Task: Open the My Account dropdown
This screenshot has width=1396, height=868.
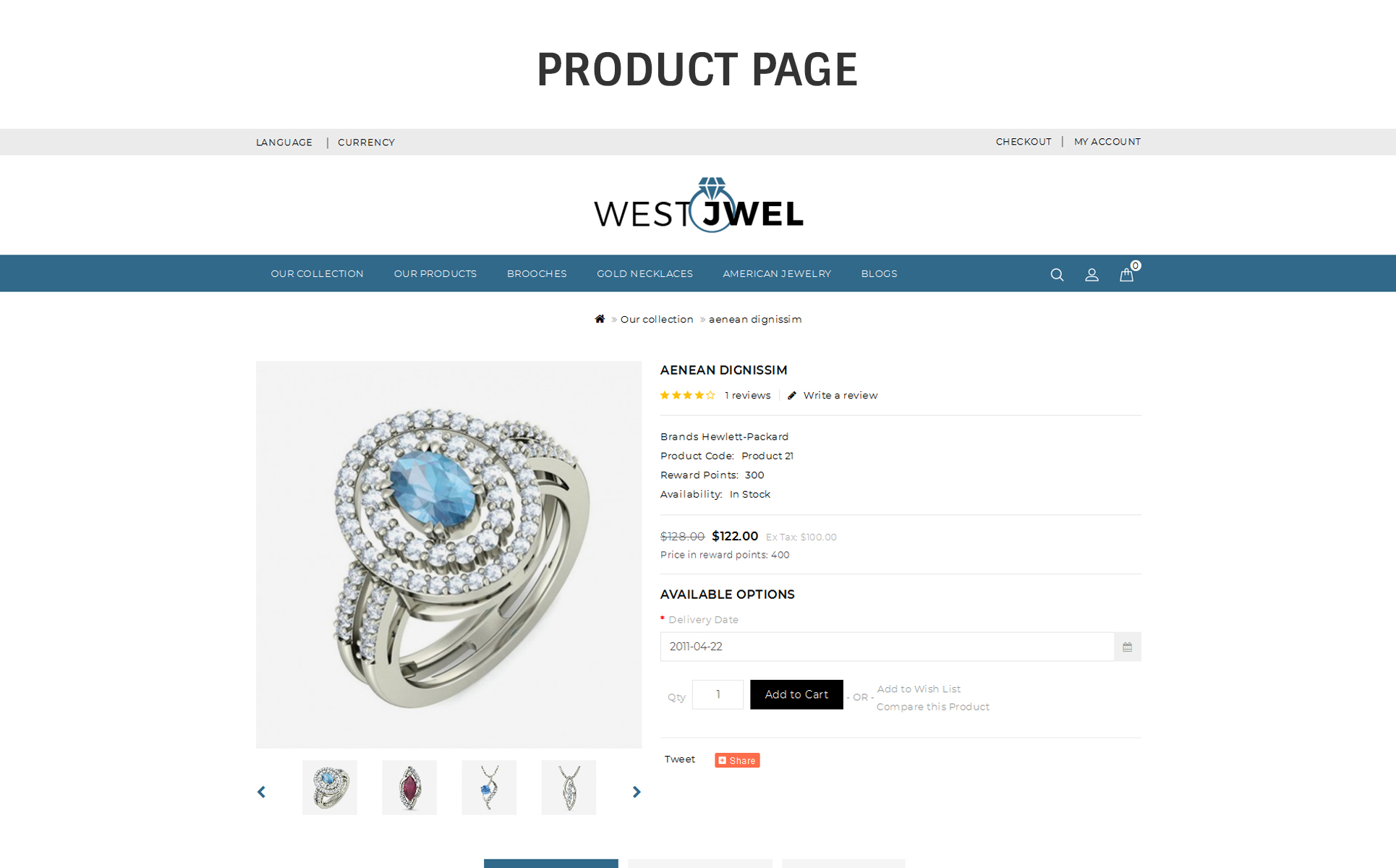Action: [x=1107, y=142]
